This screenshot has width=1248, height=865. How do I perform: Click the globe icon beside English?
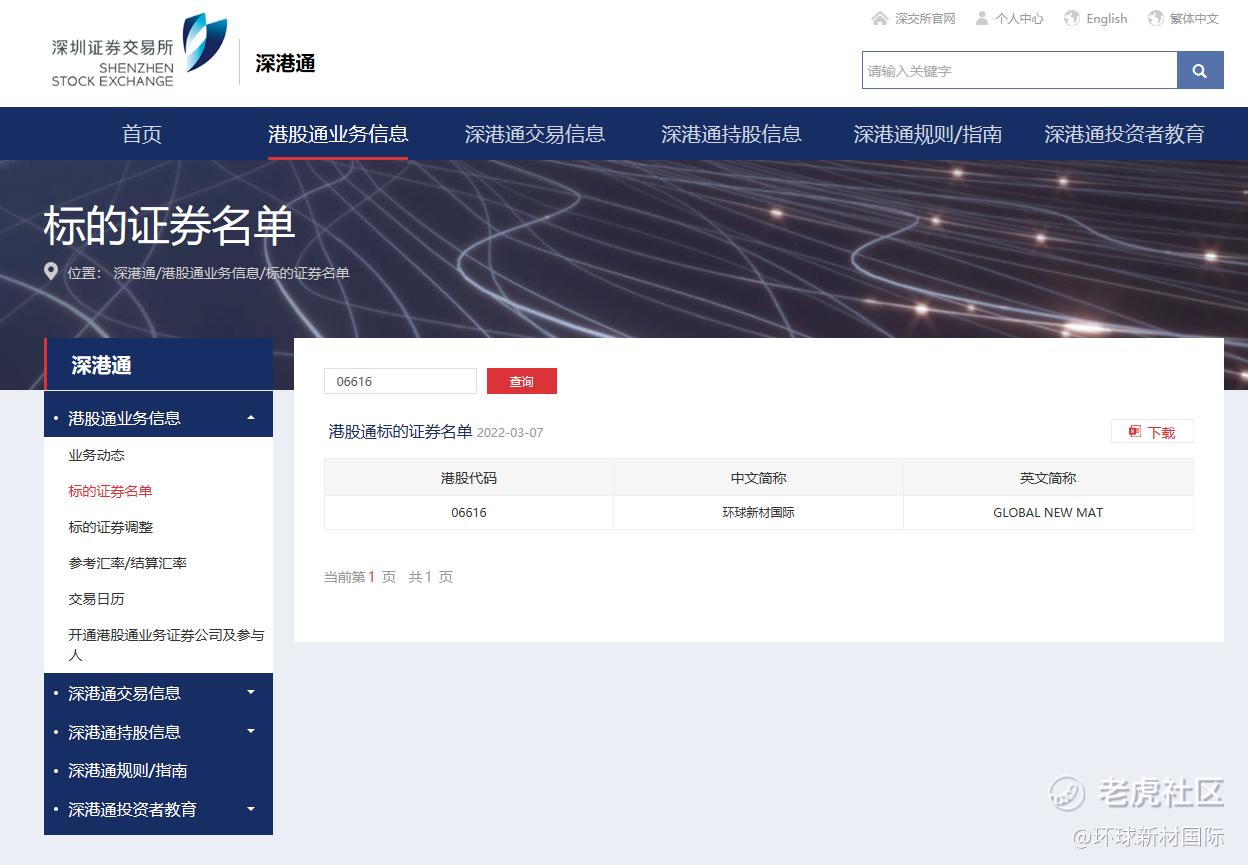point(1072,18)
